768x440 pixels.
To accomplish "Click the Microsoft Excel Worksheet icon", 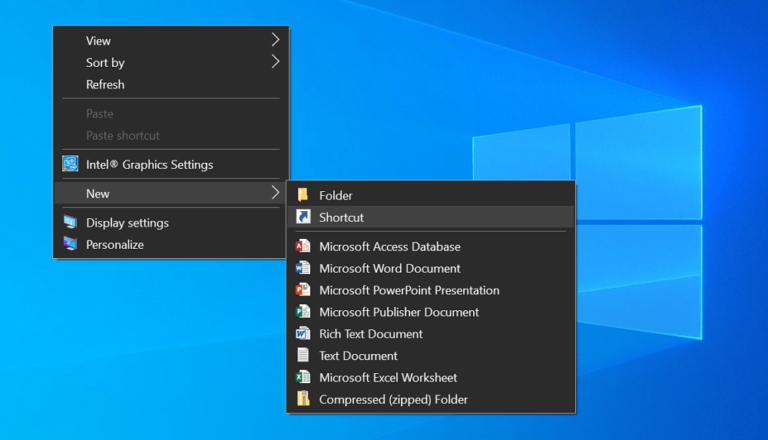I will 303,377.
